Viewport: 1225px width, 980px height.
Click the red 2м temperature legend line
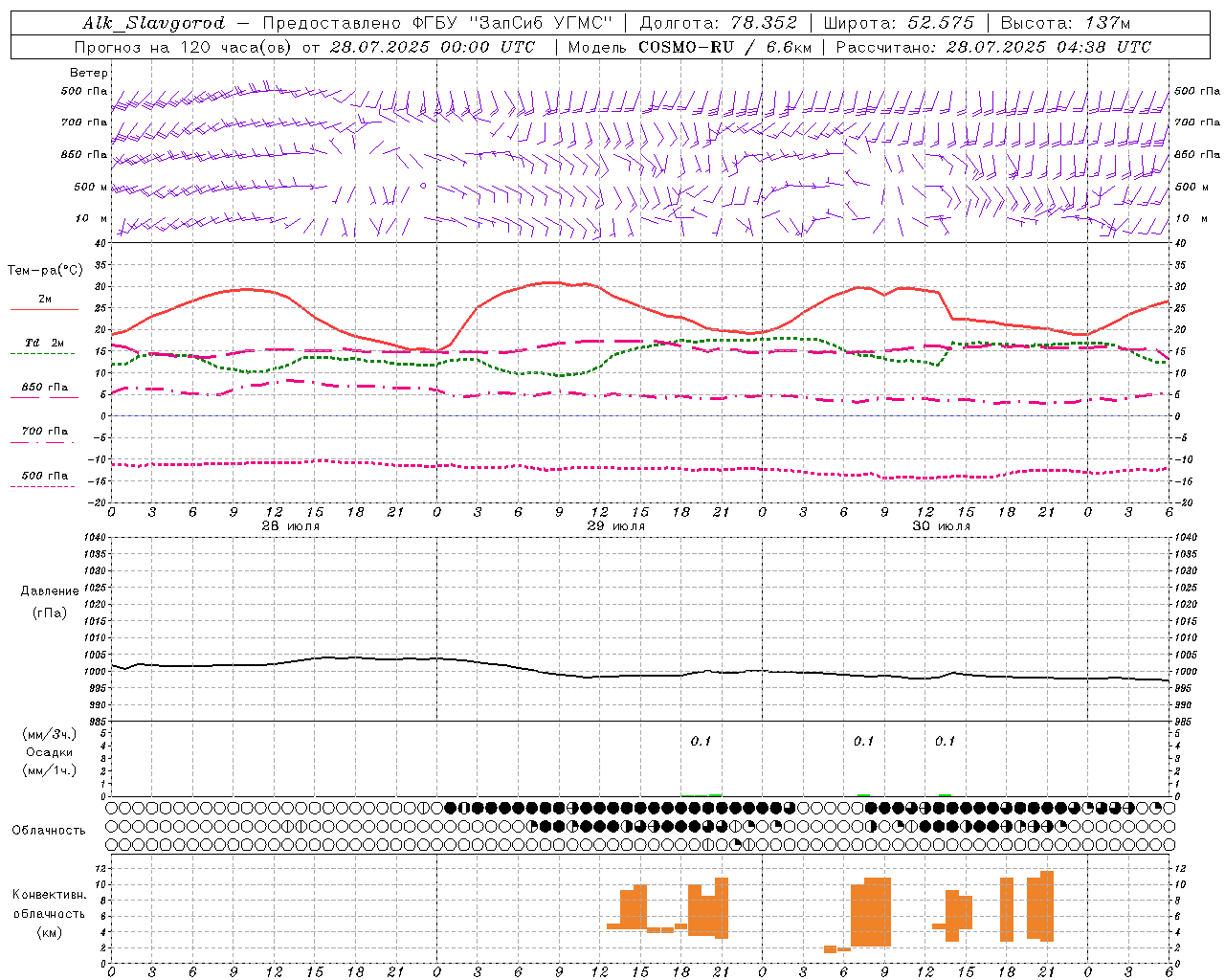point(44,310)
